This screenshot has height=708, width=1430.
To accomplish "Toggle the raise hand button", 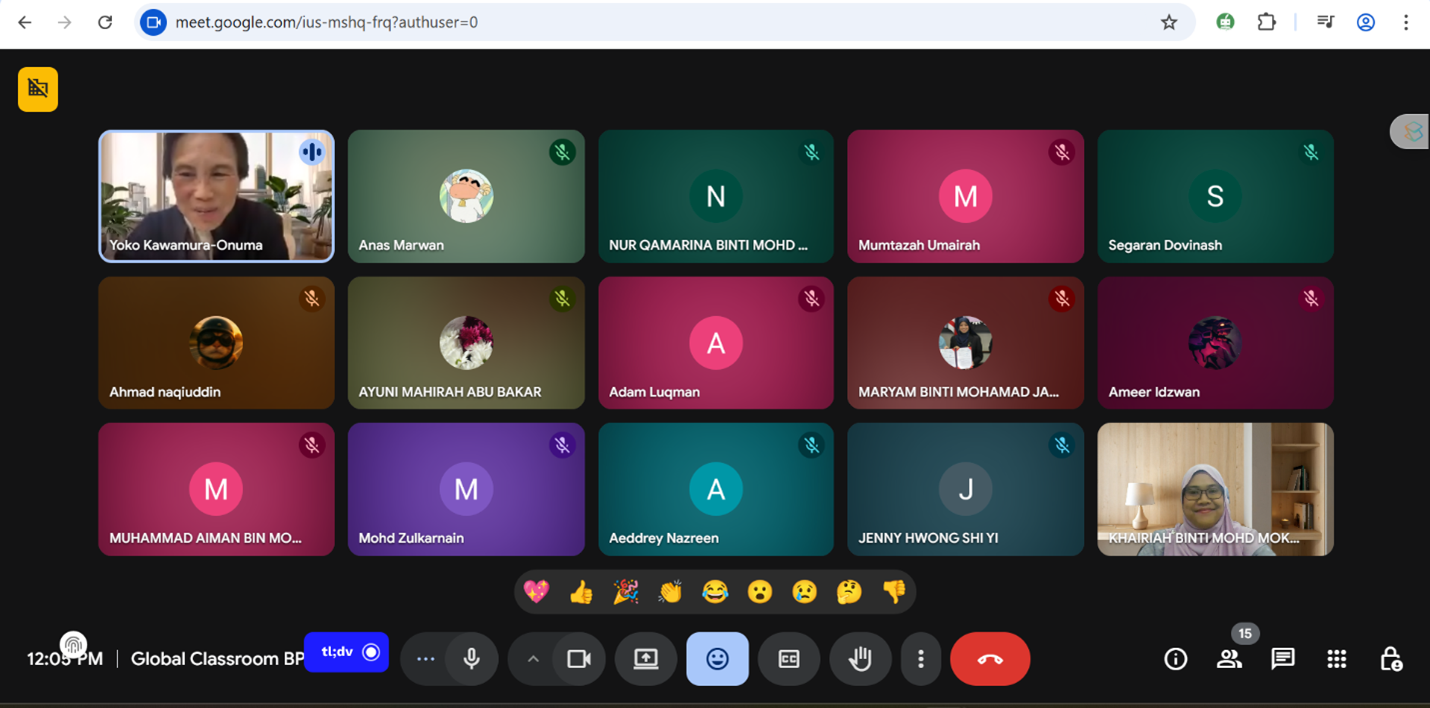I will click(x=859, y=659).
